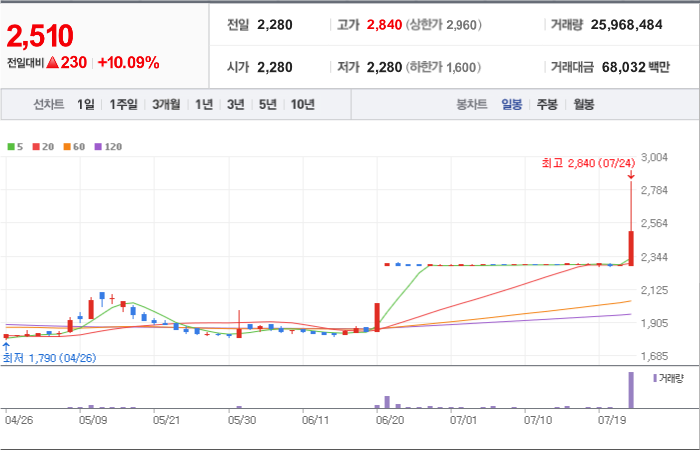The image size is (700, 450).
Task: Click the 거래량 value 25,968,484
Action: click(x=626, y=25)
